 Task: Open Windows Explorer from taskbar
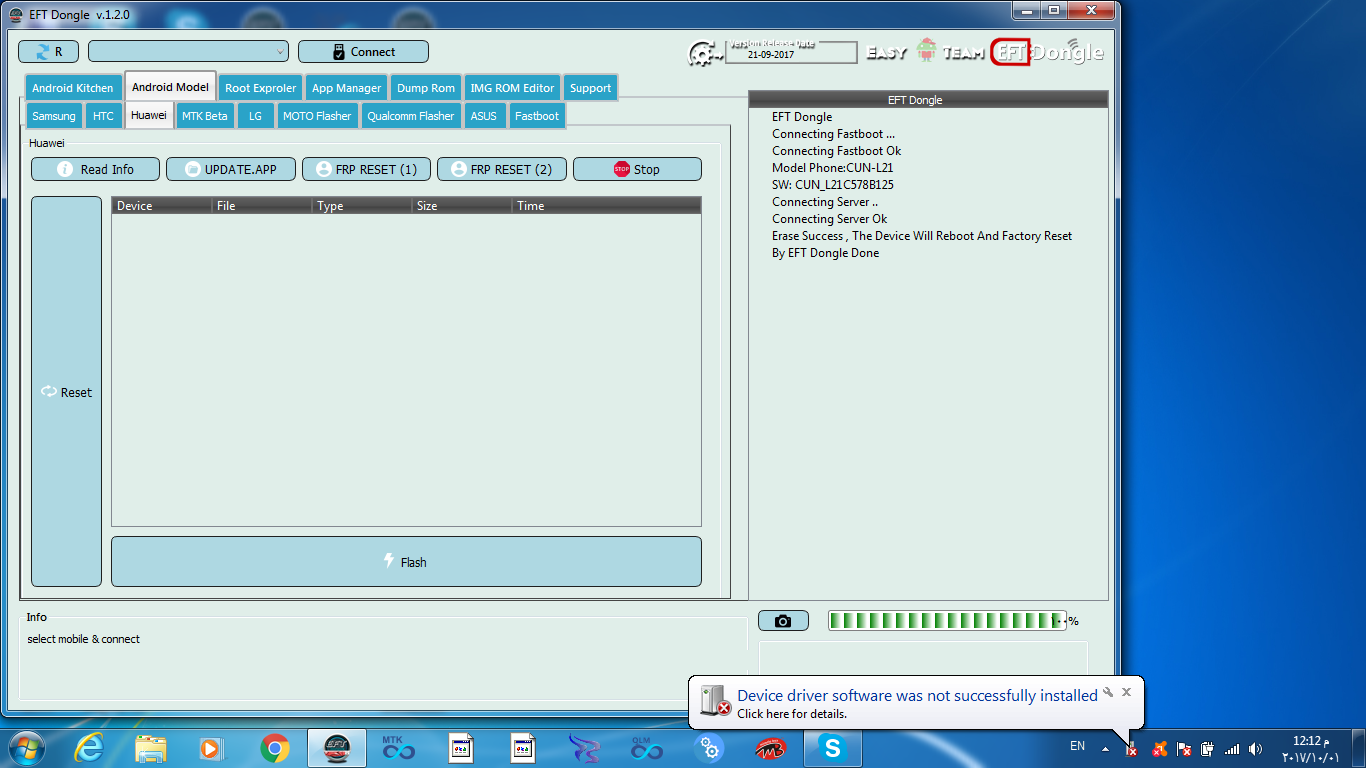coord(151,747)
